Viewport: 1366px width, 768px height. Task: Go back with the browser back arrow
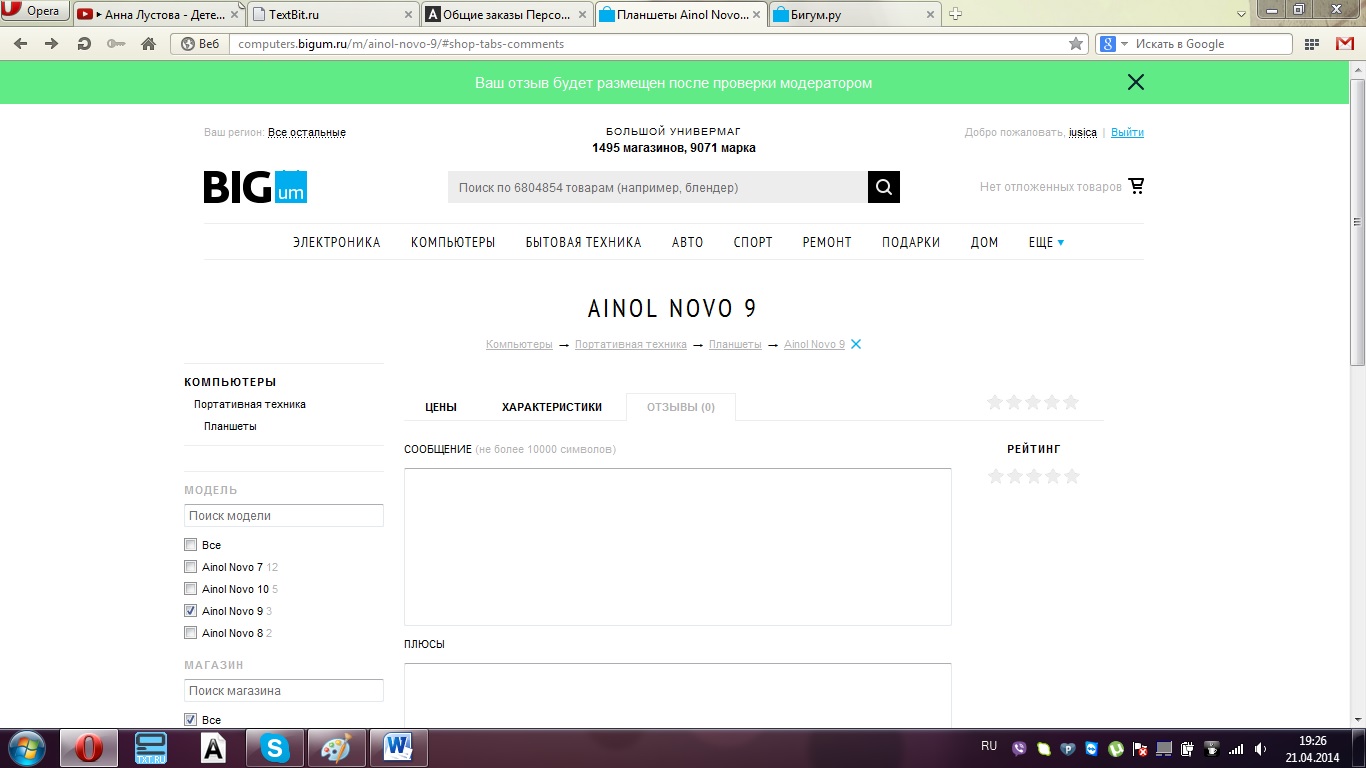coord(21,44)
